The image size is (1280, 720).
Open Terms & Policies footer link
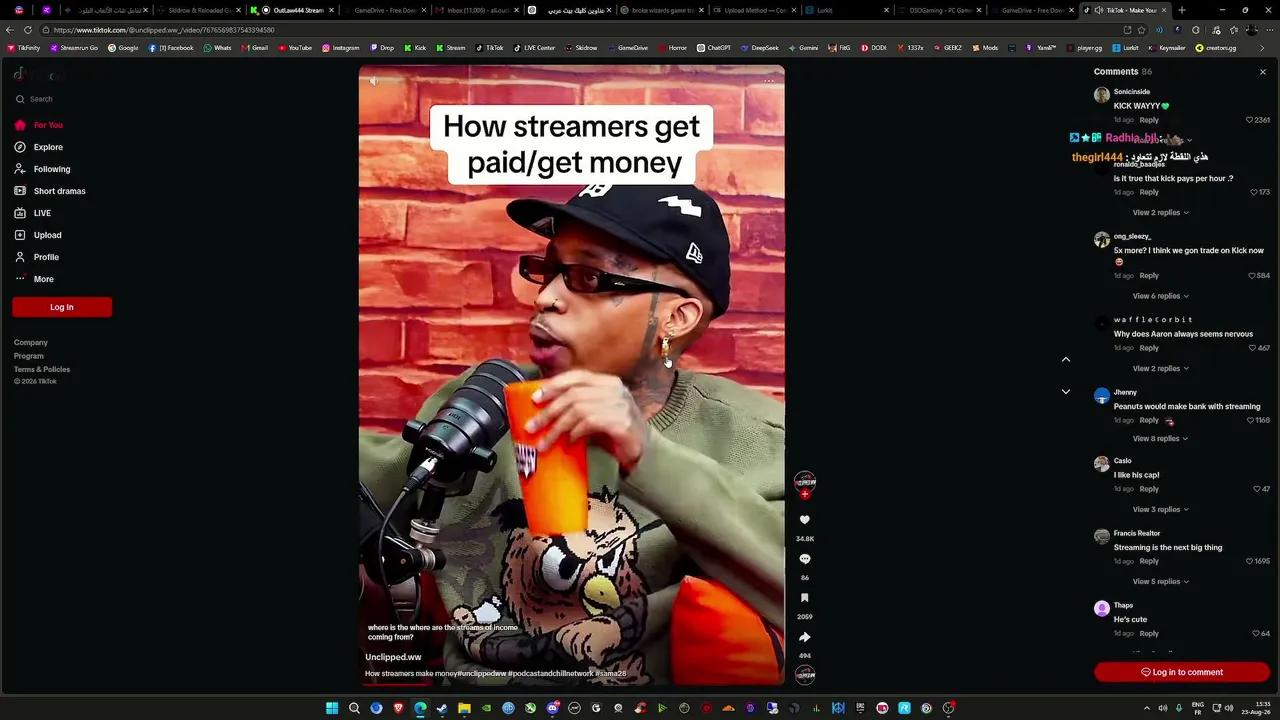coord(42,370)
